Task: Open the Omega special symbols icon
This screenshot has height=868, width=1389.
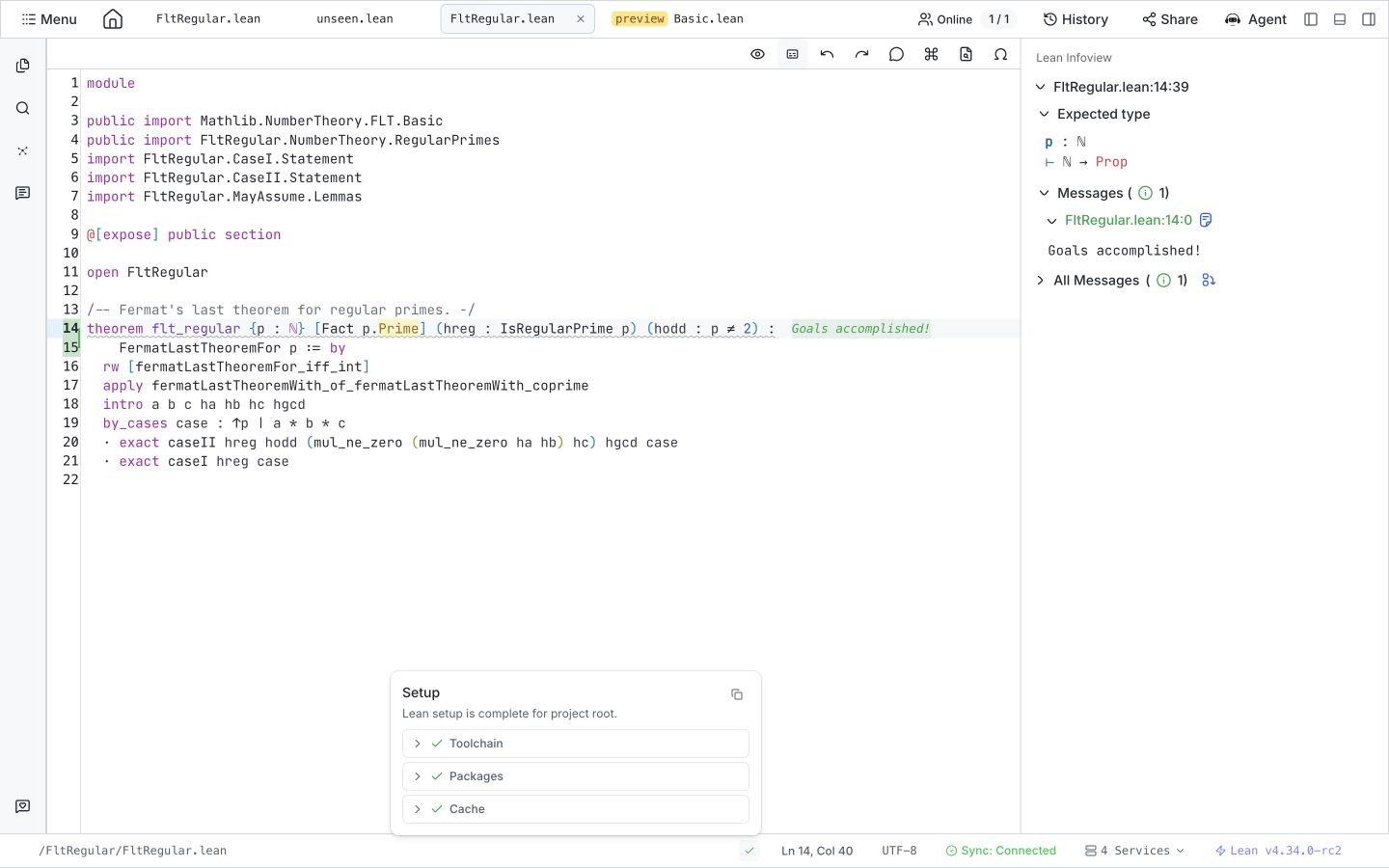Action: tap(1001, 54)
